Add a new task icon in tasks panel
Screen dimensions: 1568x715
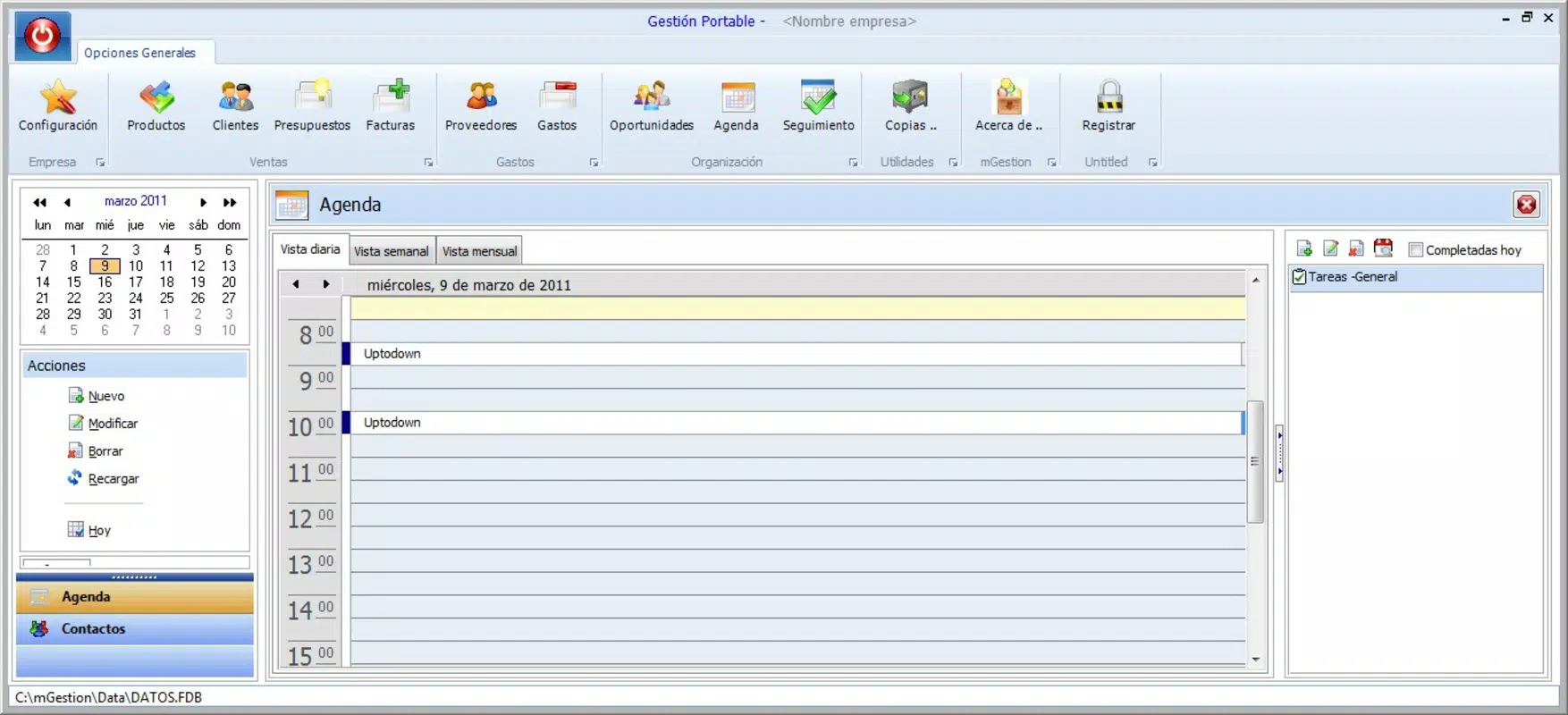click(1304, 248)
